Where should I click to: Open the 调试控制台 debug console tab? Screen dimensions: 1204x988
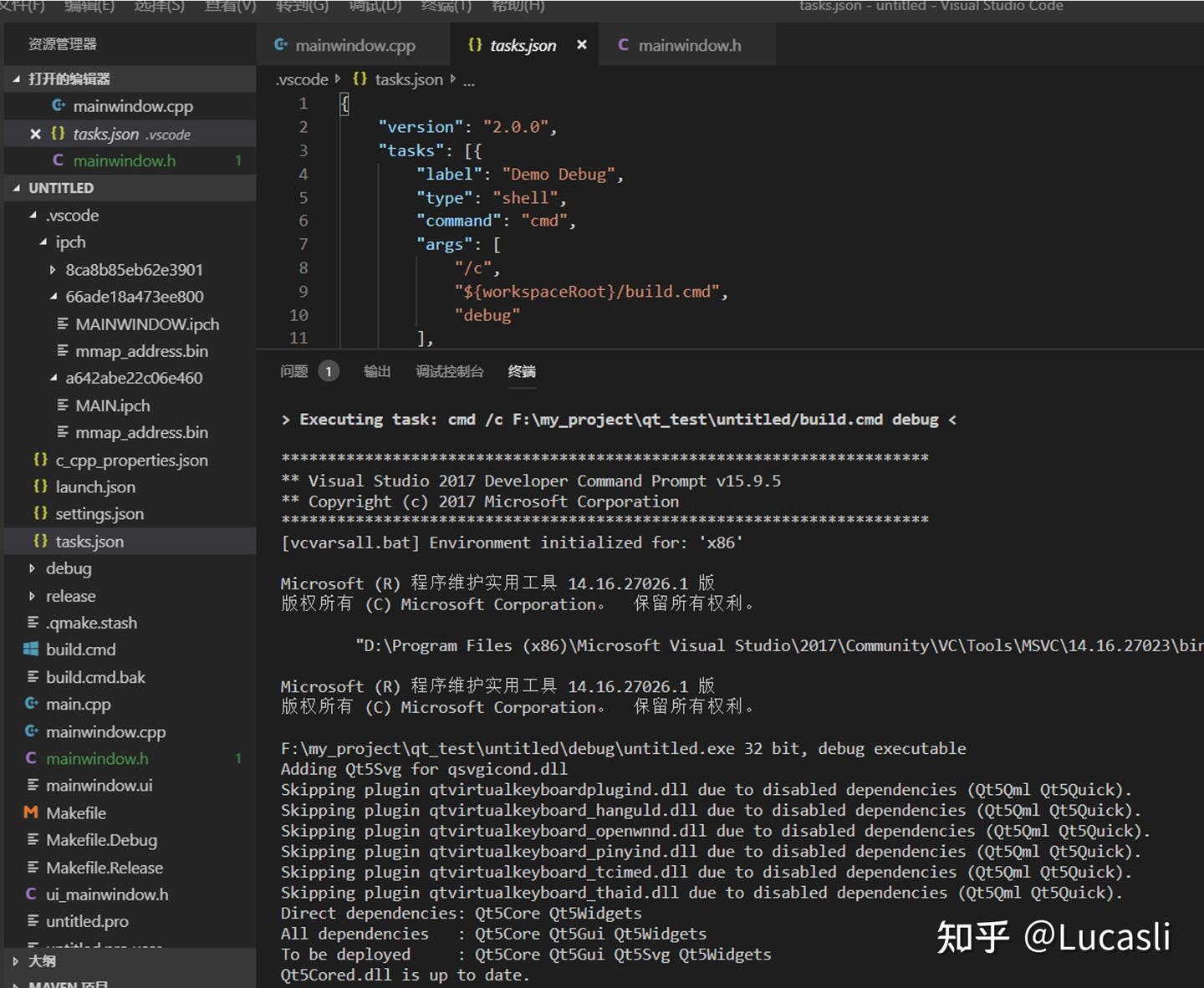pos(450,371)
